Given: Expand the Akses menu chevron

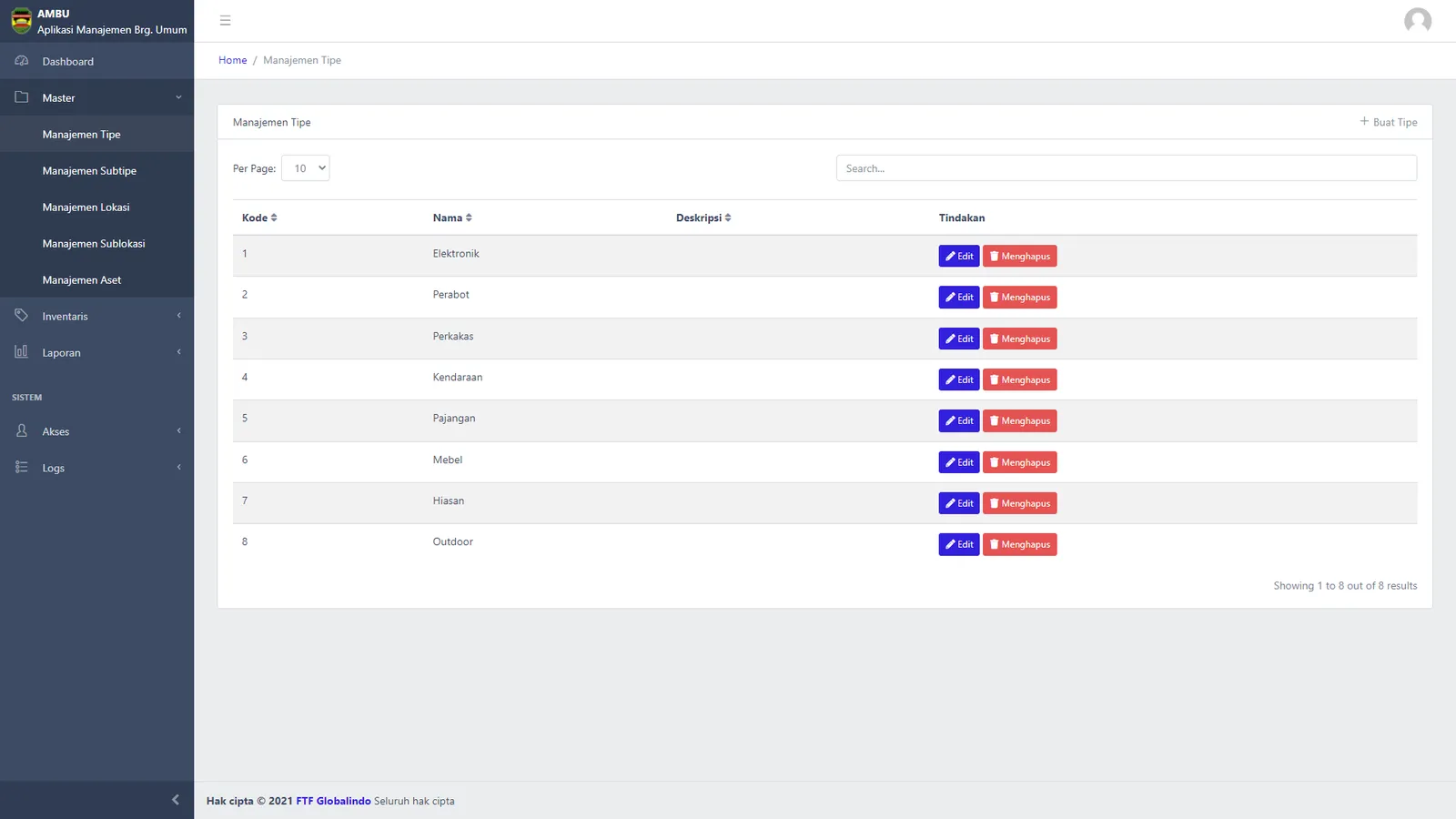Looking at the screenshot, I should click(178, 431).
